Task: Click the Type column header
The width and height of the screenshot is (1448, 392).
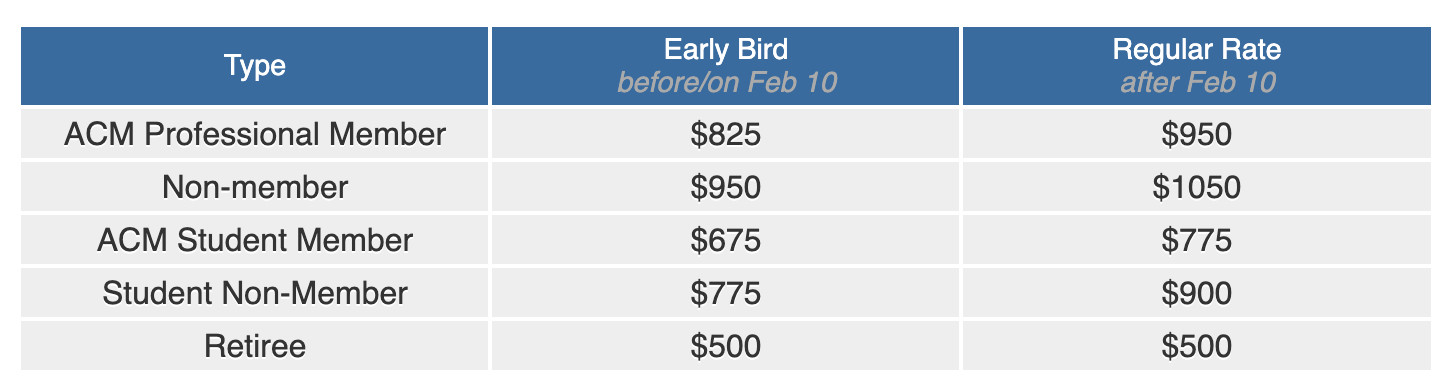Action: click(255, 66)
